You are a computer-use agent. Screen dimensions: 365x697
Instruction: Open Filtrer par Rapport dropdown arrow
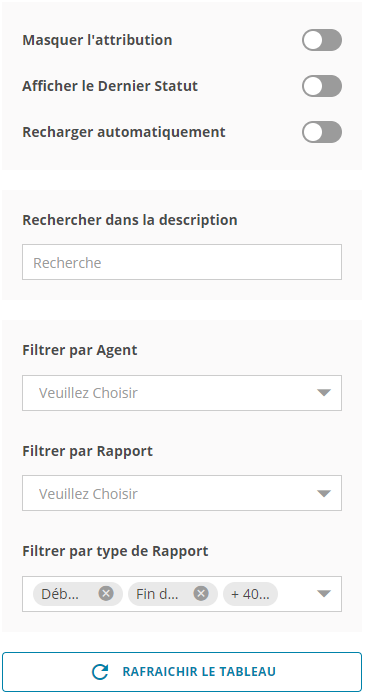[324, 493]
